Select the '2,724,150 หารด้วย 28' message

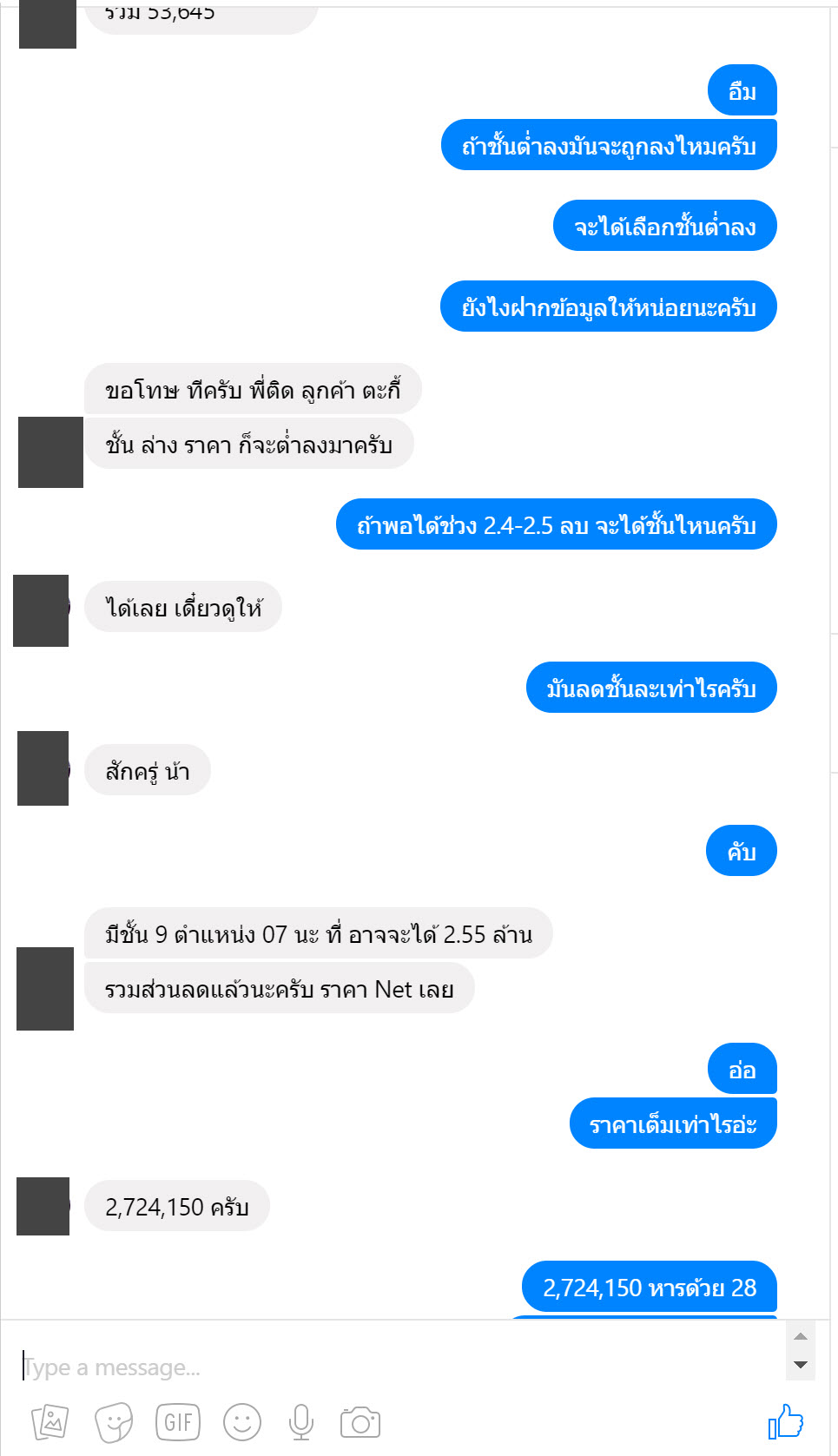click(x=650, y=1287)
